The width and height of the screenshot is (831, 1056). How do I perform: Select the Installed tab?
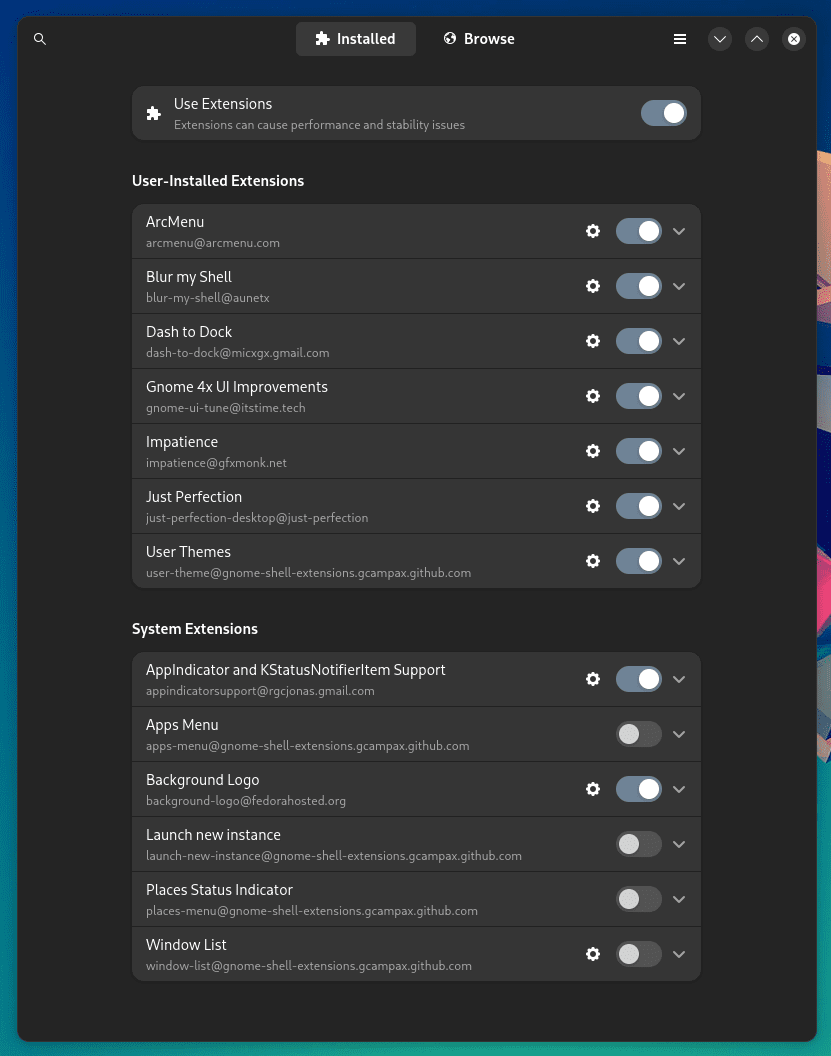click(x=355, y=39)
